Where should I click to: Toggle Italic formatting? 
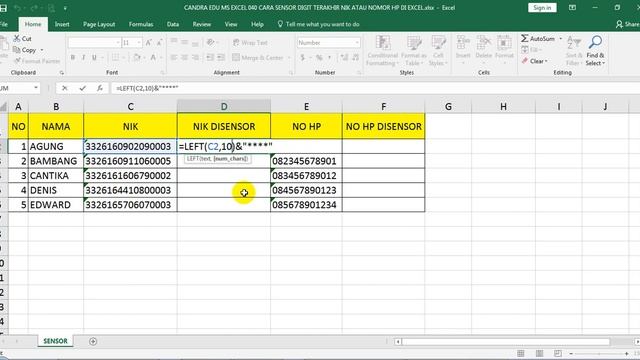(x=83, y=58)
